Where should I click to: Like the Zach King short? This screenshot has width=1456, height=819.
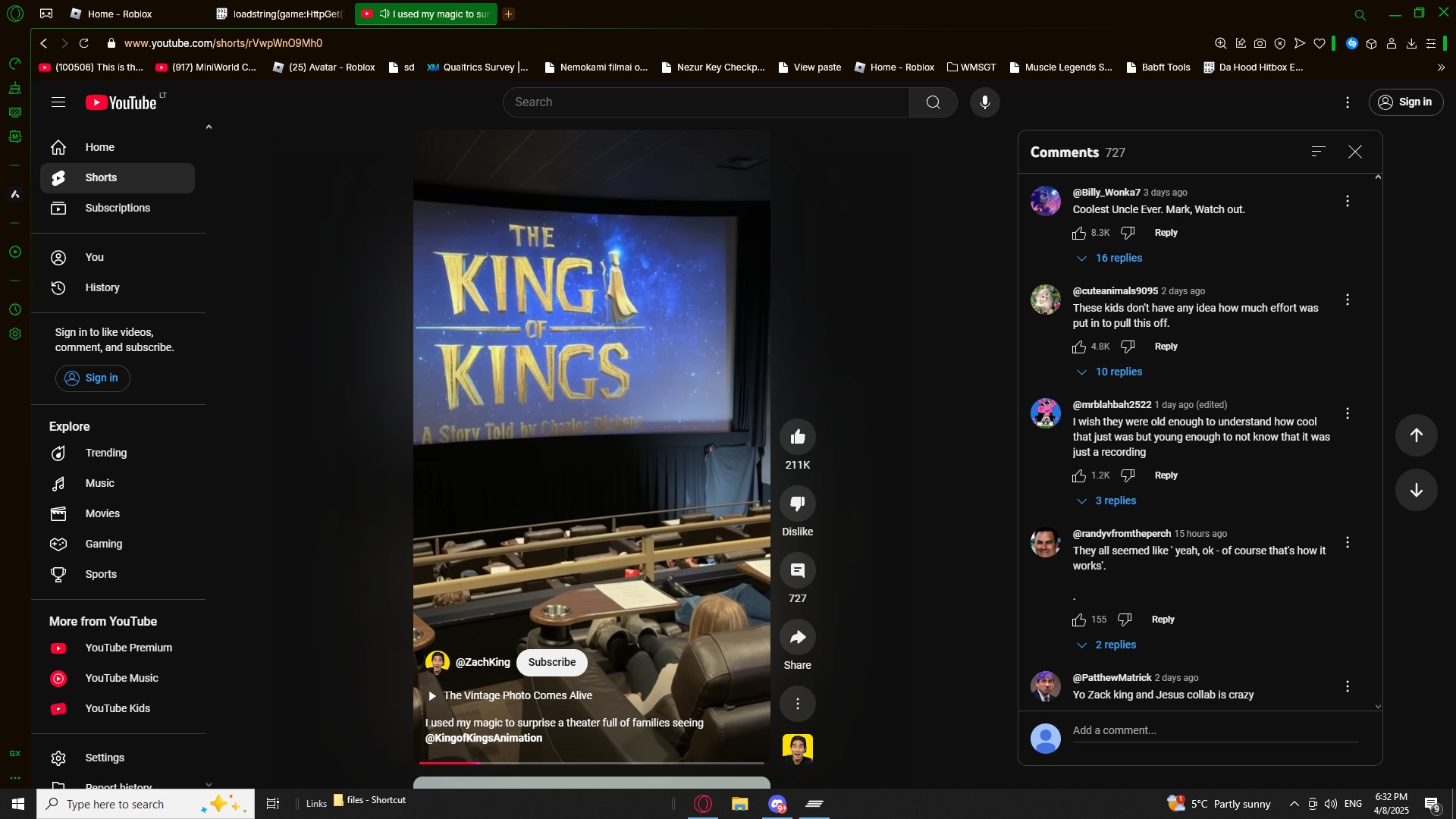coord(797,437)
